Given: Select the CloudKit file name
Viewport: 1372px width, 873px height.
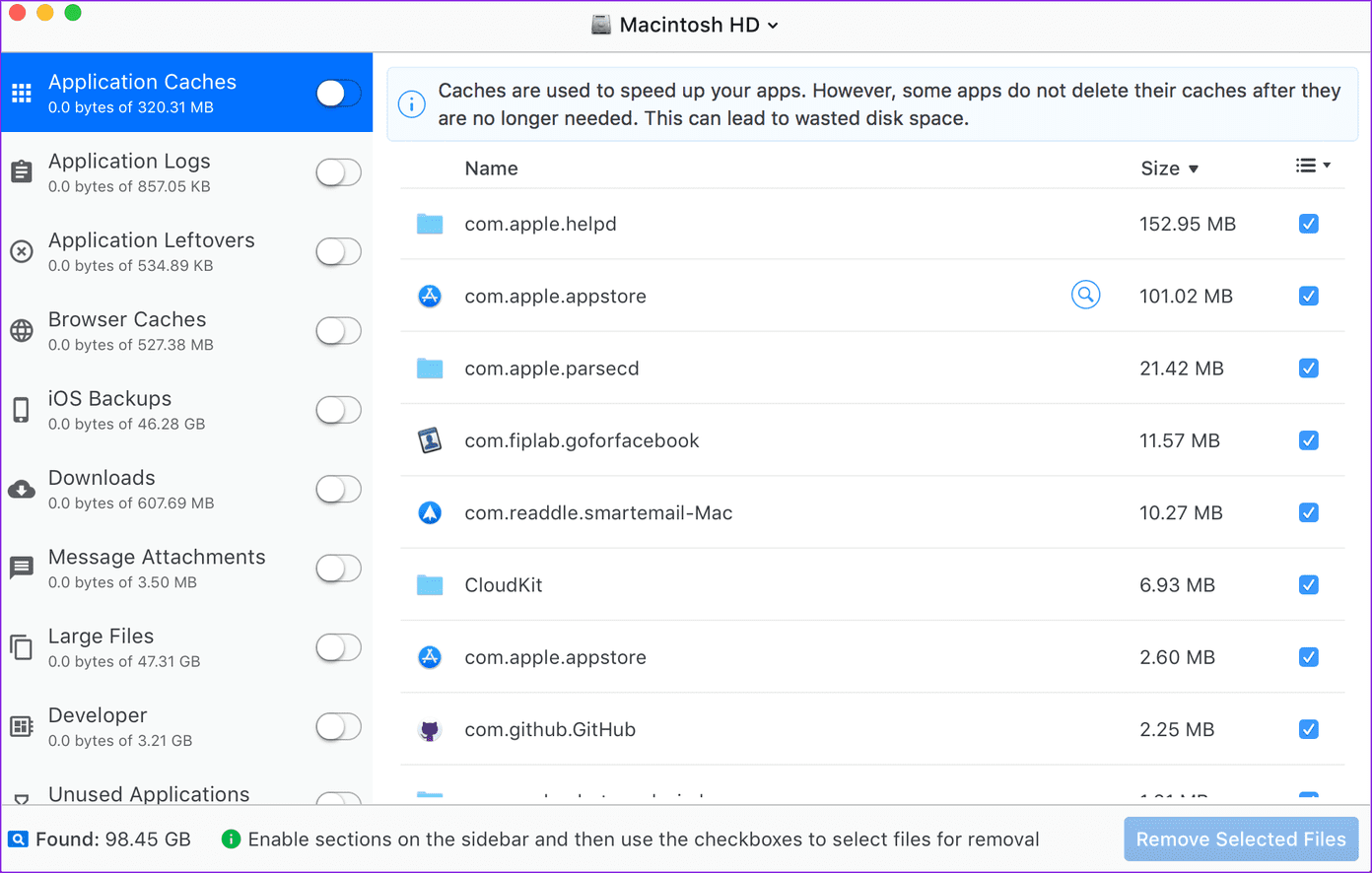Looking at the screenshot, I should tap(504, 585).
